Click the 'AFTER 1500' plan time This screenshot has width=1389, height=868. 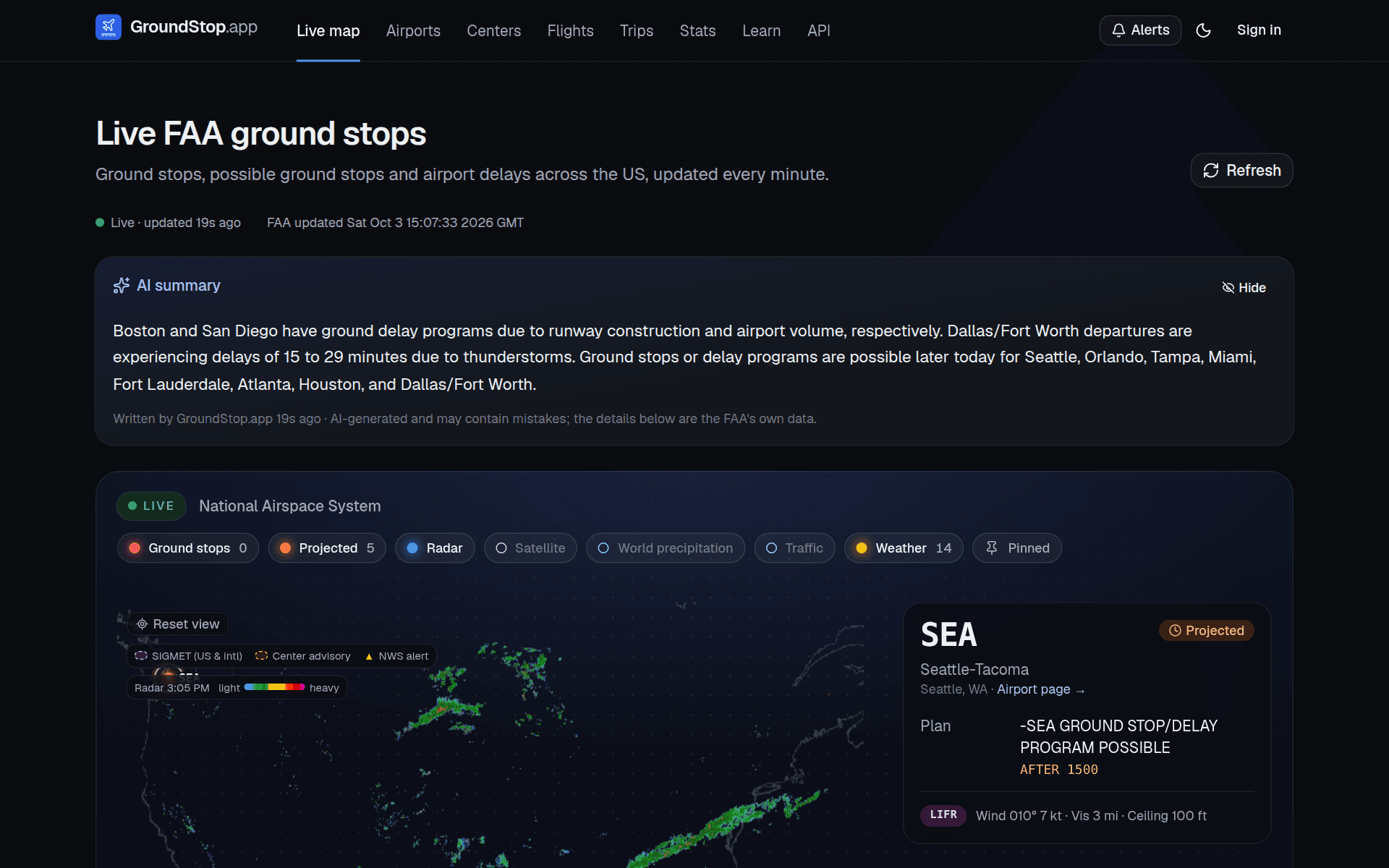pos(1058,770)
